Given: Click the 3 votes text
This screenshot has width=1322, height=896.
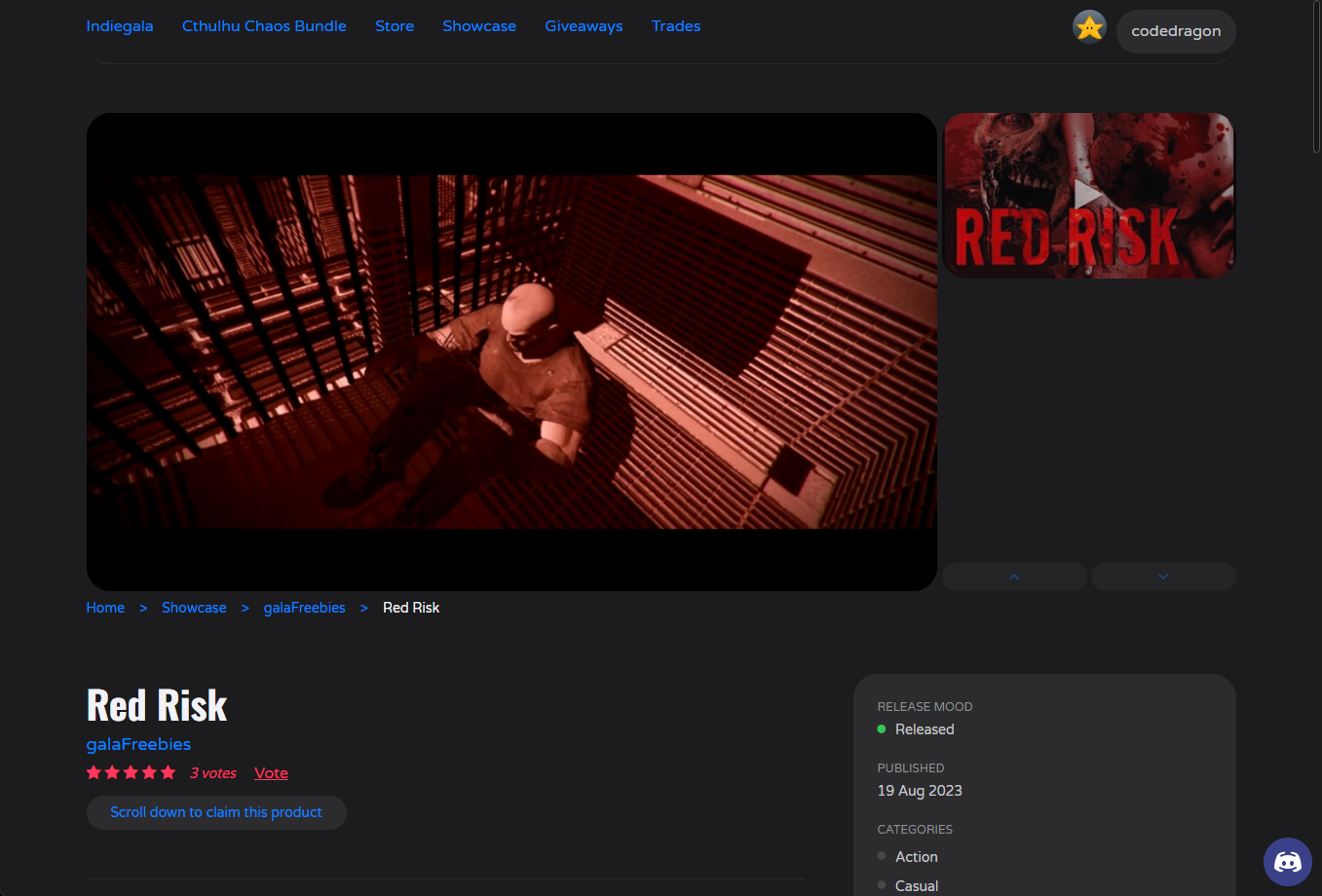Looking at the screenshot, I should point(213,773).
